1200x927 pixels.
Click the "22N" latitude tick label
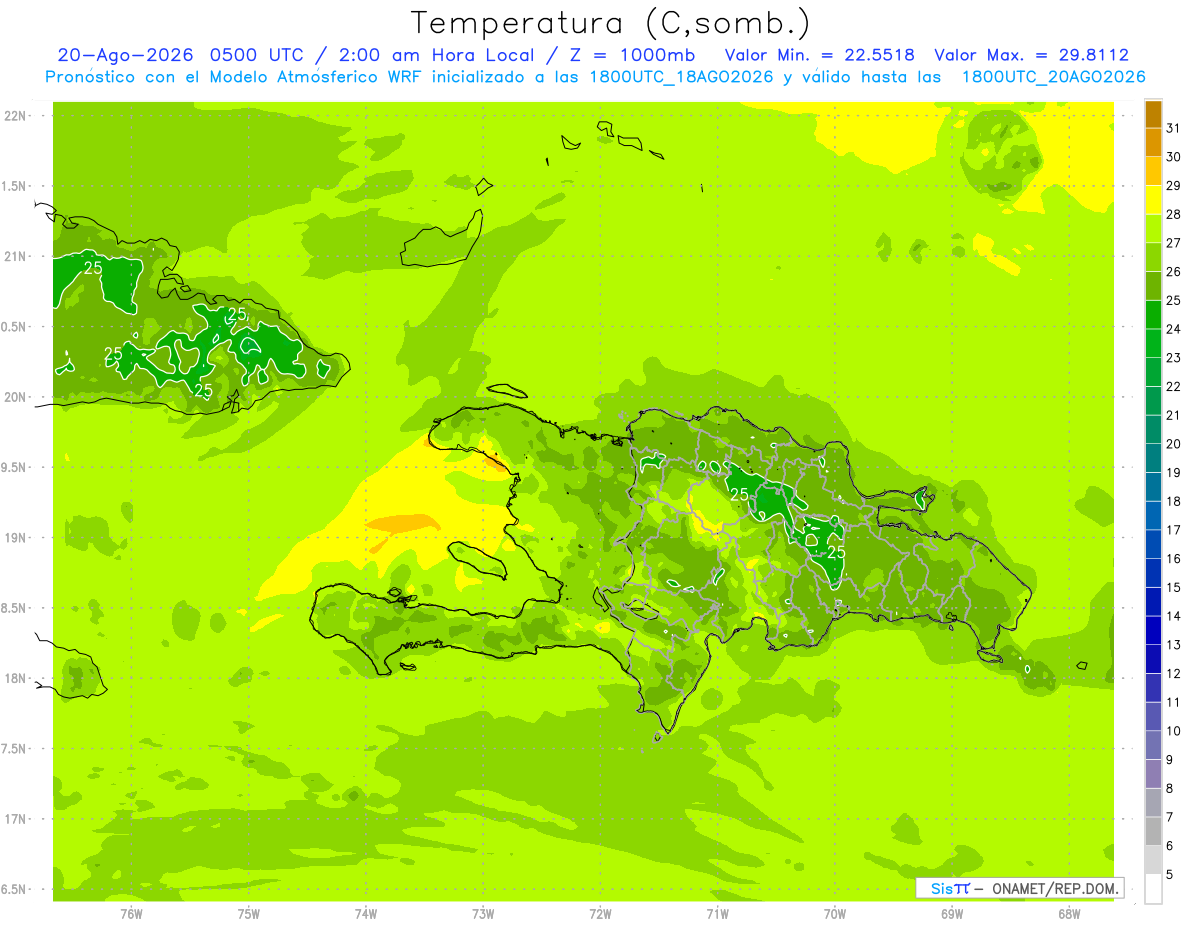click(x=17, y=116)
